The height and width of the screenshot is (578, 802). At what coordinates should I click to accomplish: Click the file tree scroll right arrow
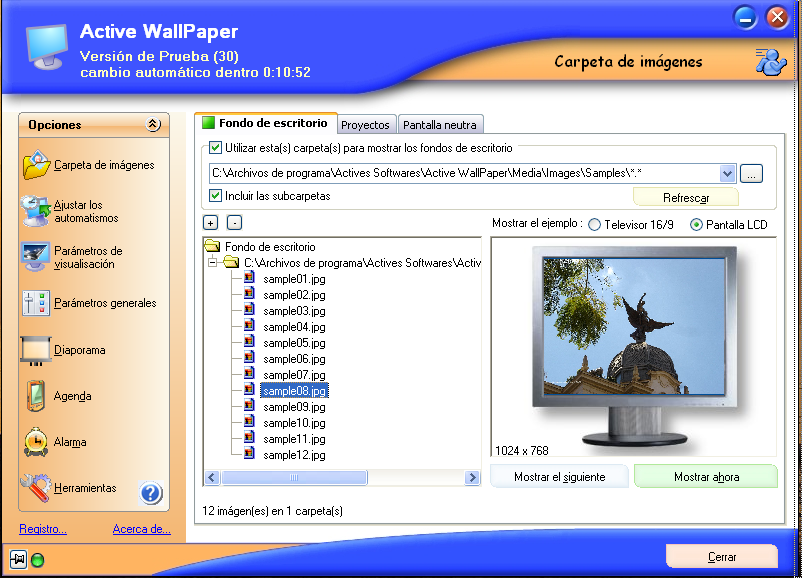tap(473, 478)
